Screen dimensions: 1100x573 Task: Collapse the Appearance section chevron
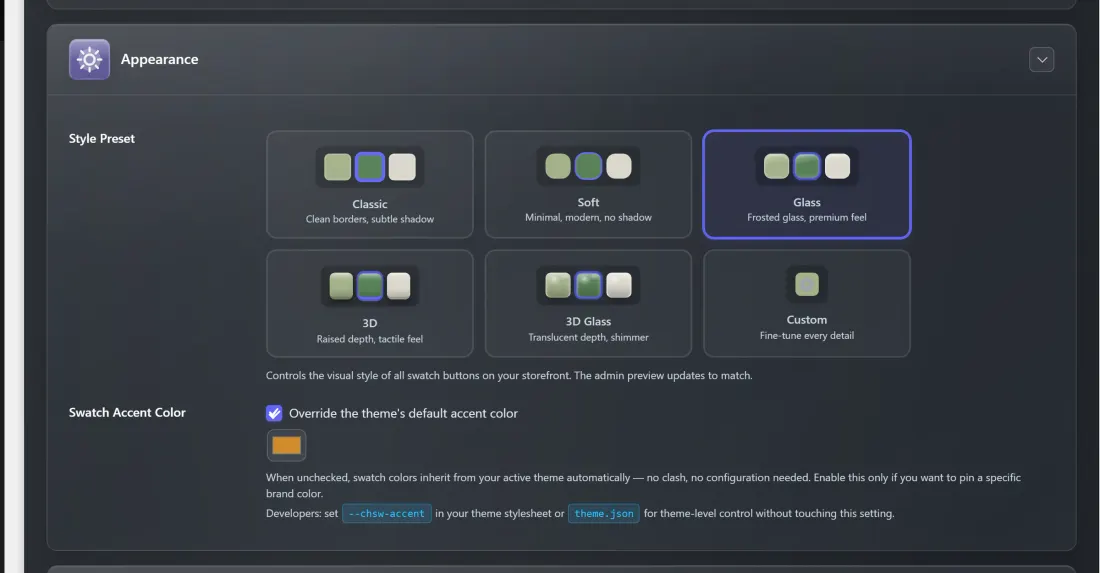1041,60
